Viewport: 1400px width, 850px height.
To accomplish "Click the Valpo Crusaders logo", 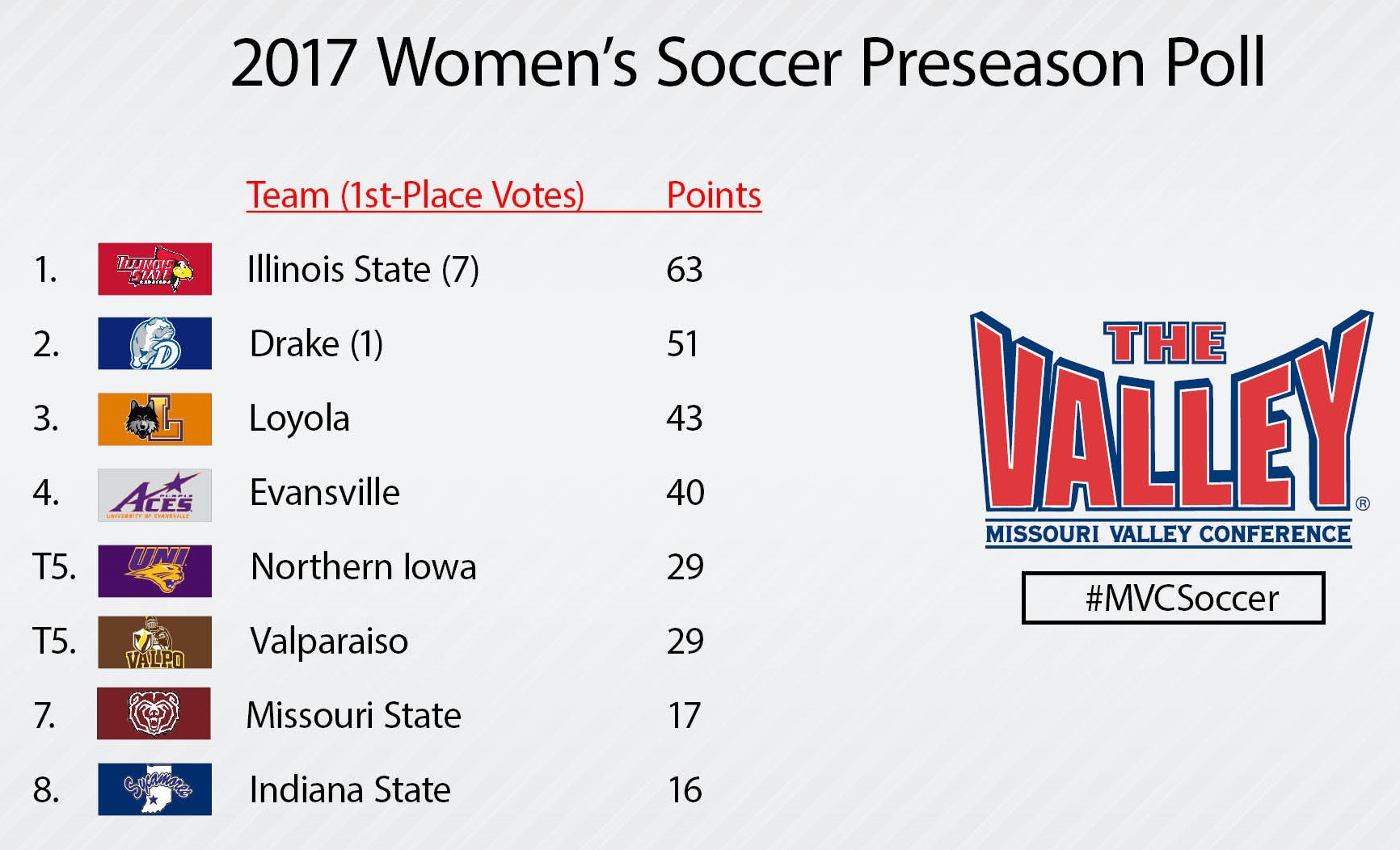I will pos(154,642).
